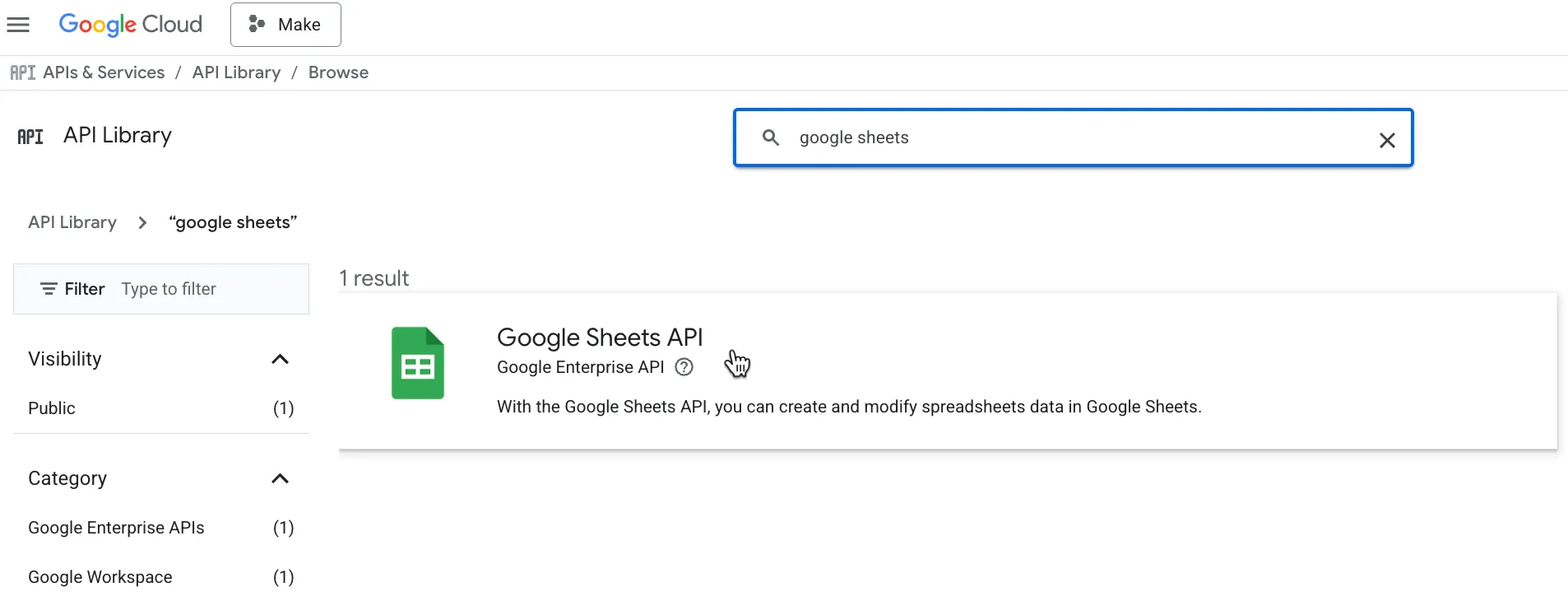The height and width of the screenshot is (601, 1568).
Task: Select the Public visibility filter
Action: pos(161,408)
